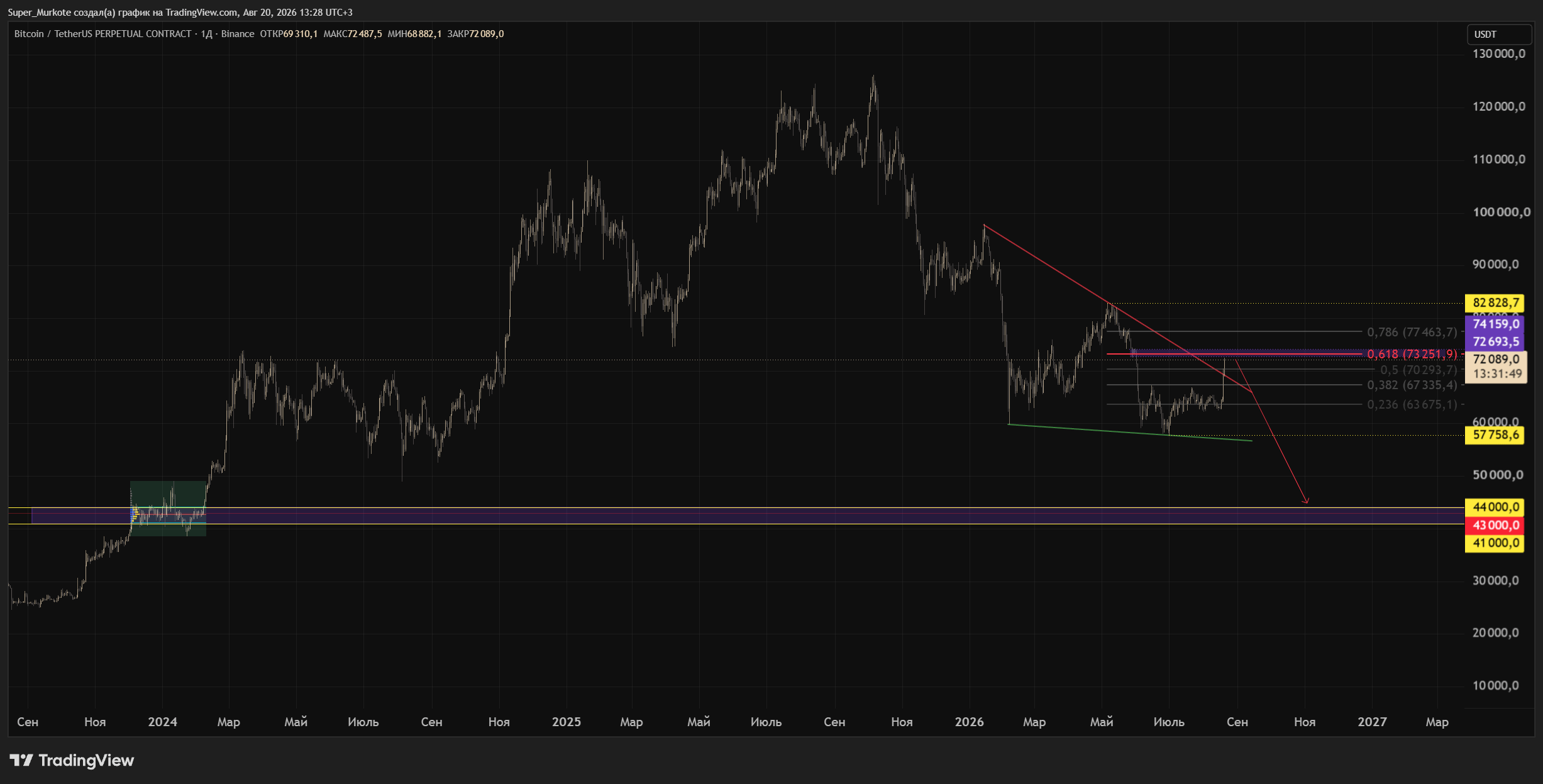1543x784 pixels.
Task: Click the ЗАКР close value 72 089,0
Action: coord(486,34)
